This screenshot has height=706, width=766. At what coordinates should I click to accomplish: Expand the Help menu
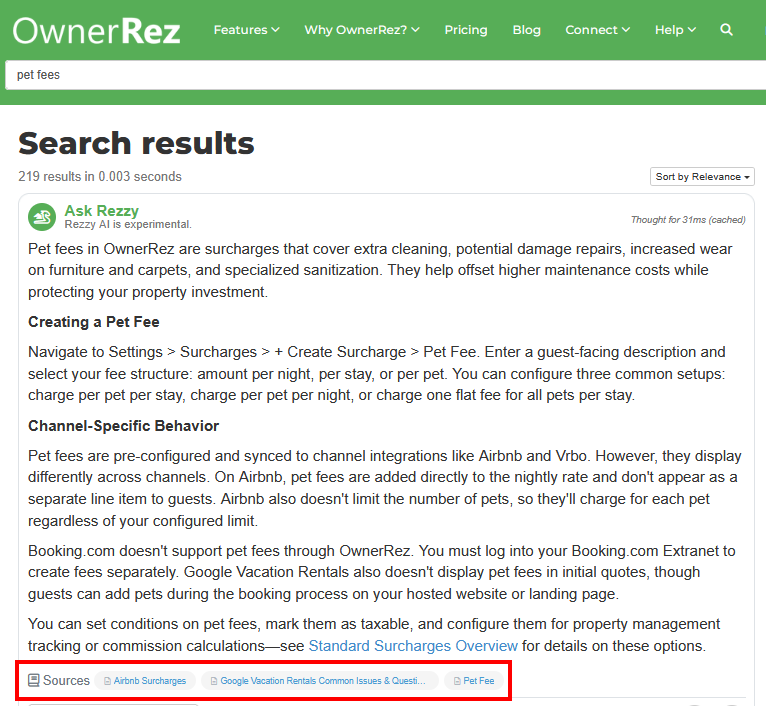[676, 30]
